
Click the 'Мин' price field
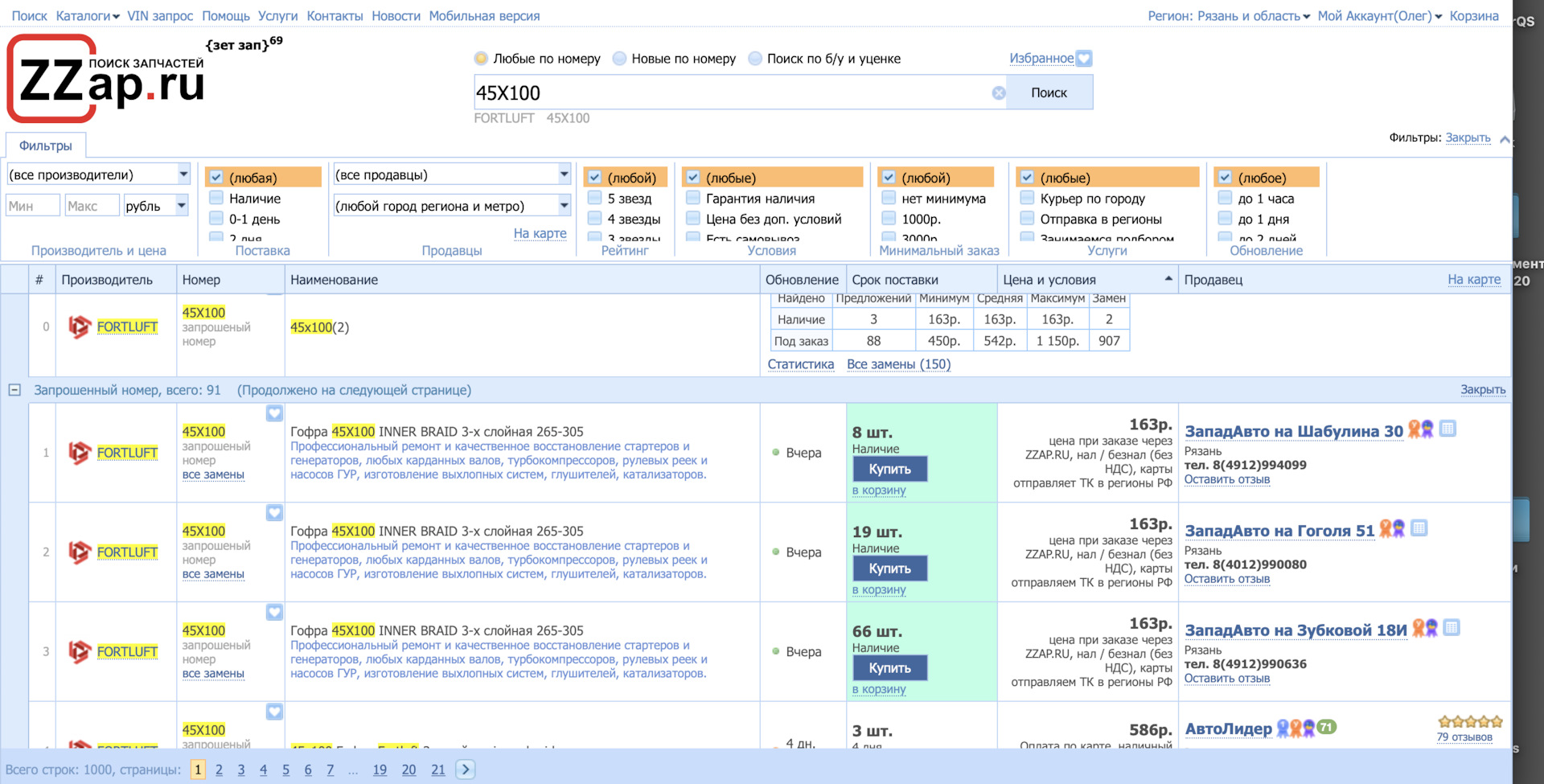(33, 206)
